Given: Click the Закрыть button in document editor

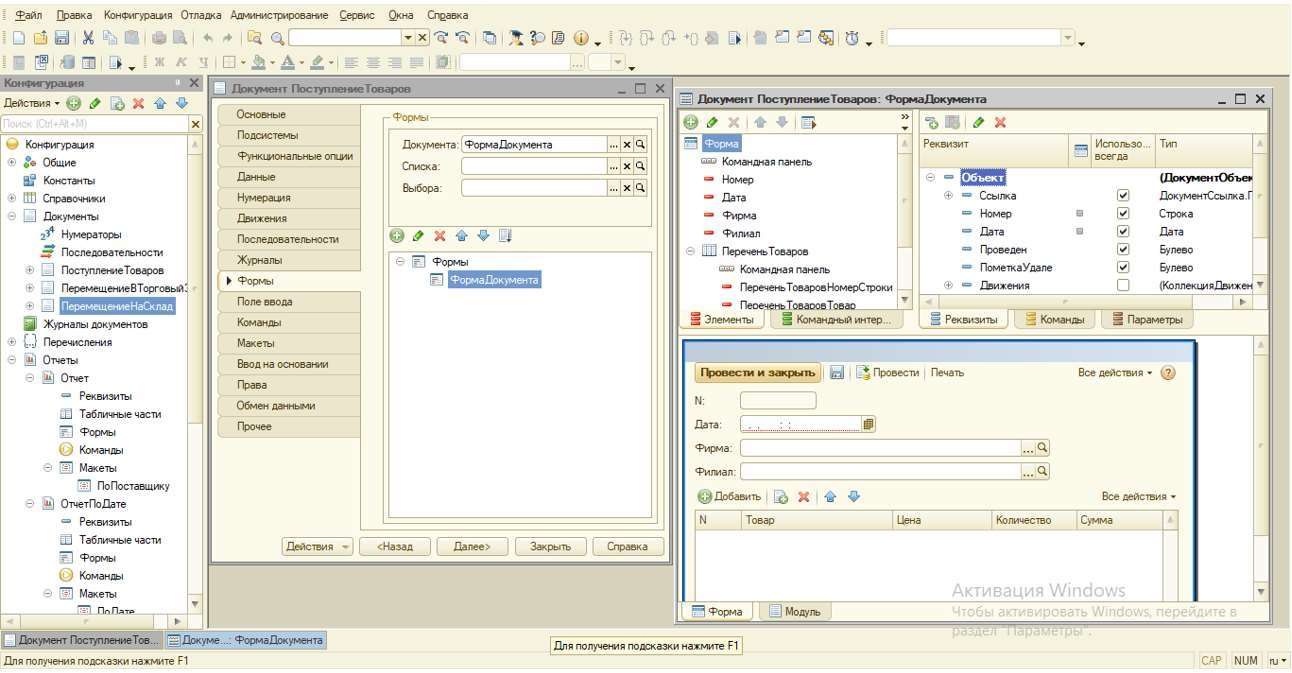Looking at the screenshot, I should 550,547.
